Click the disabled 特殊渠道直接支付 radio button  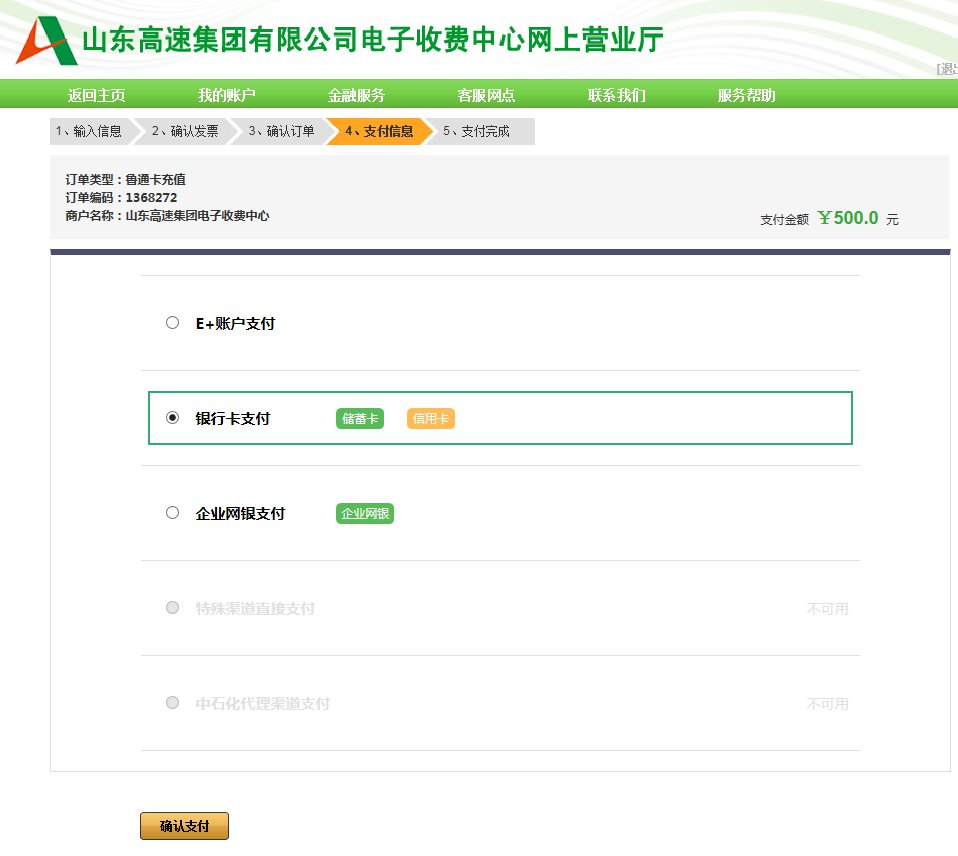pyautogui.click(x=172, y=608)
